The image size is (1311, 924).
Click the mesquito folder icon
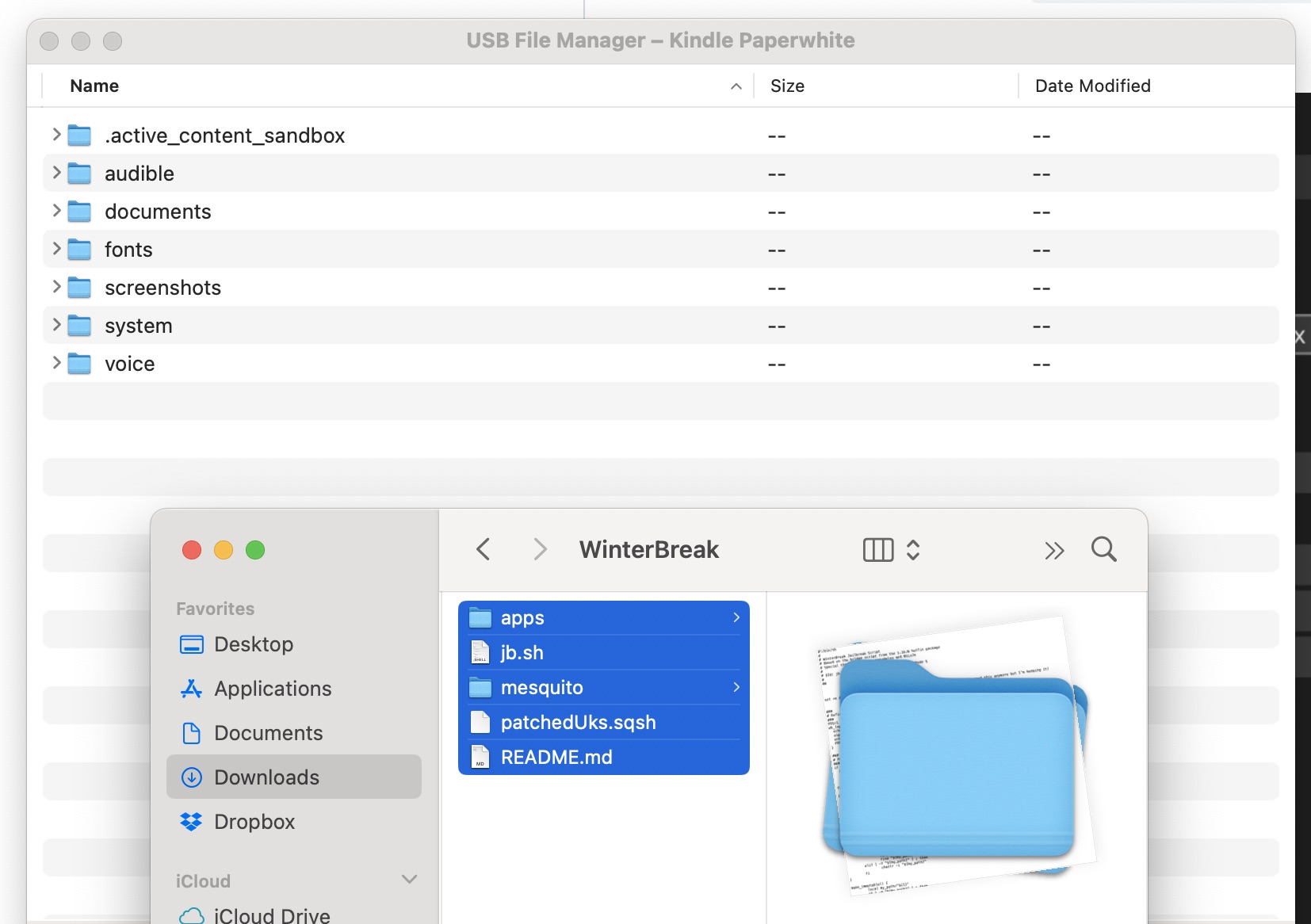coord(480,687)
